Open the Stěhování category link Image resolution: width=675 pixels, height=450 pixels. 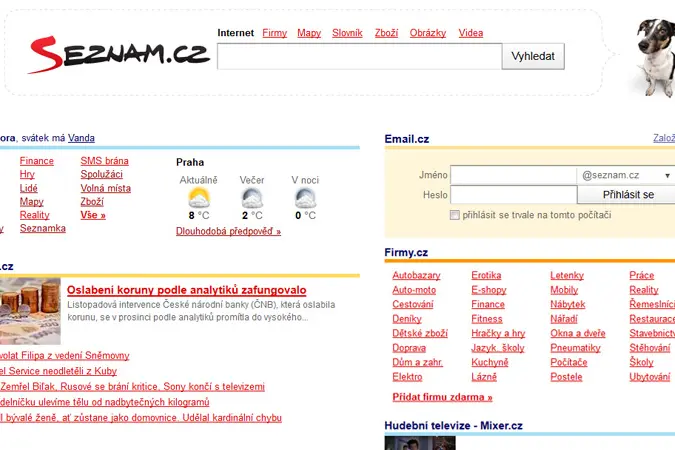click(x=650, y=348)
